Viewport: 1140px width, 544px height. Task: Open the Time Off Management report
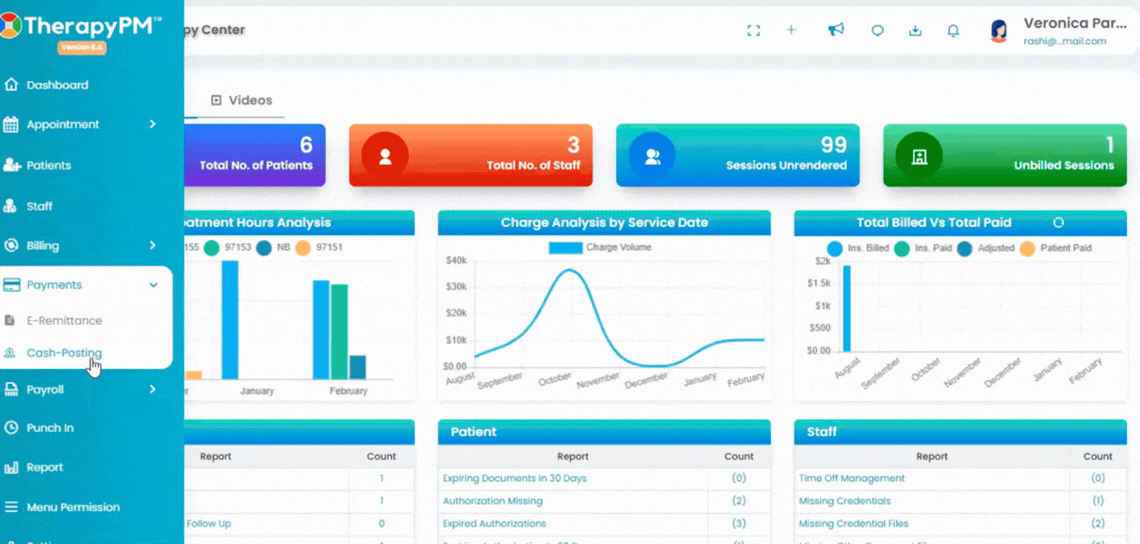point(851,479)
